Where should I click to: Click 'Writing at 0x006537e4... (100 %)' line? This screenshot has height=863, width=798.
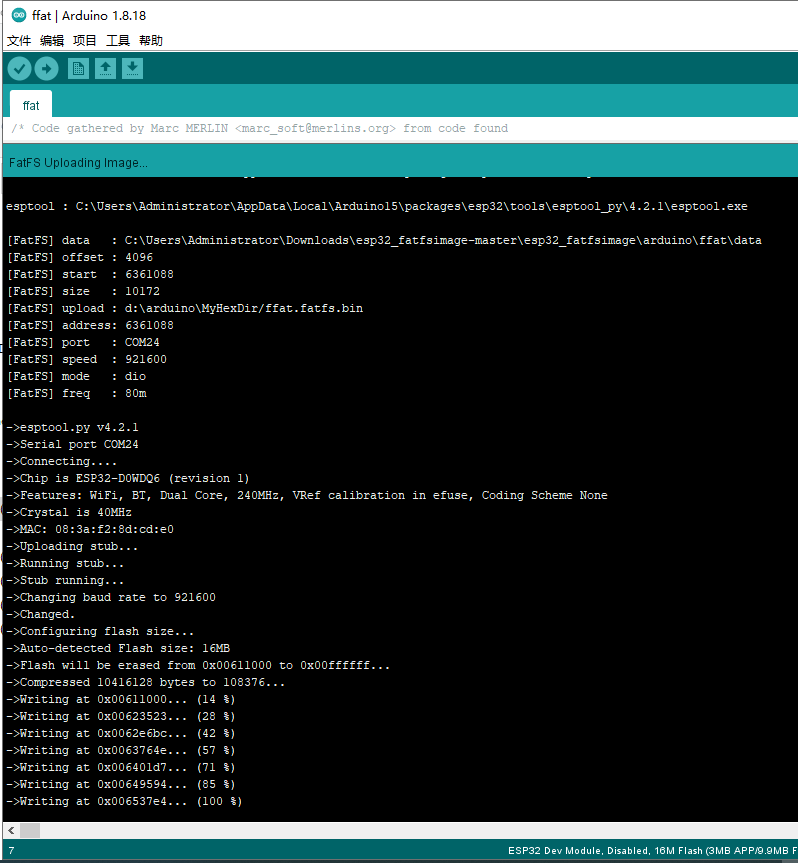(124, 802)
